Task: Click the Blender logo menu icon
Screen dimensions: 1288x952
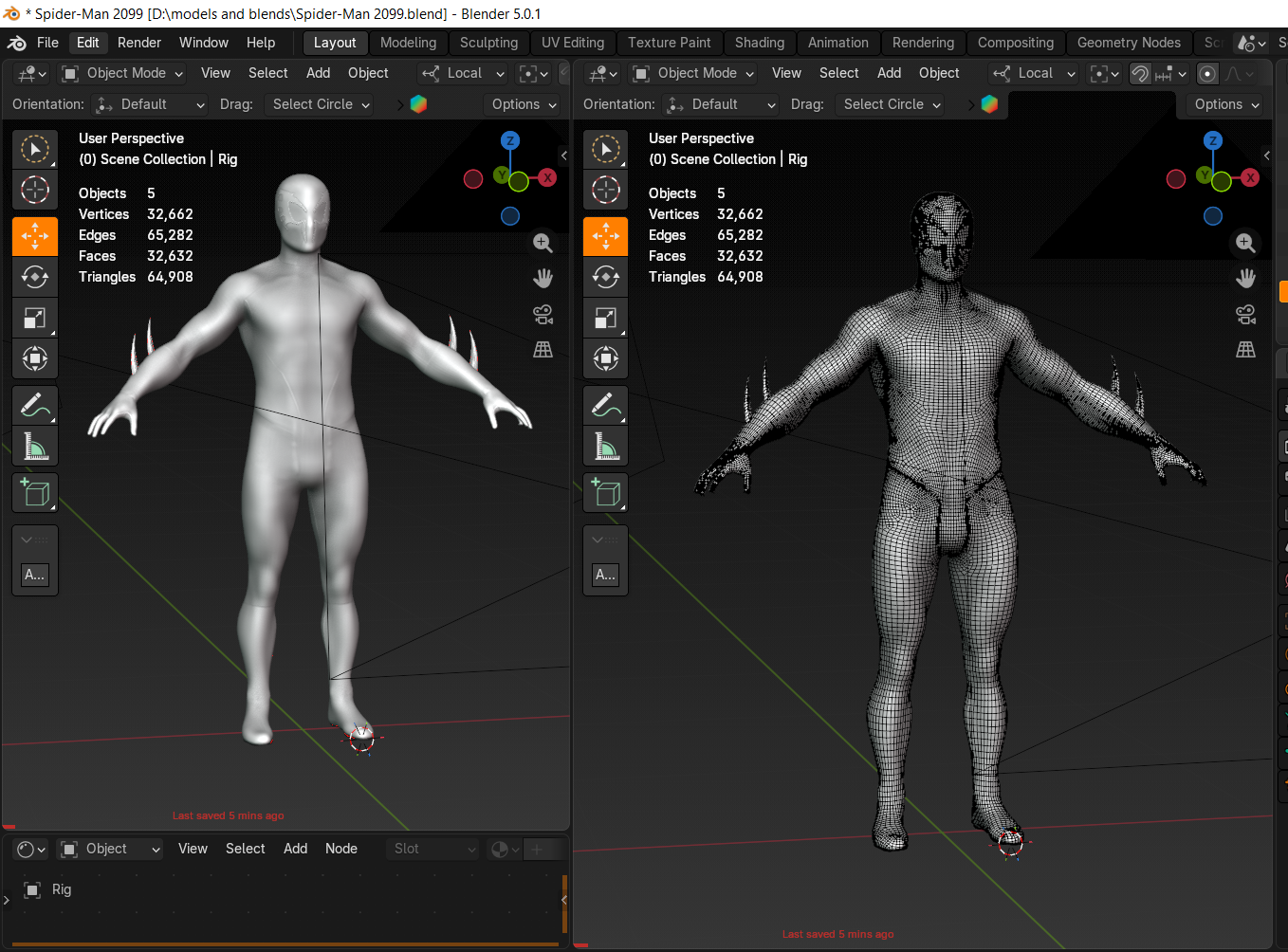Action: 17,43
